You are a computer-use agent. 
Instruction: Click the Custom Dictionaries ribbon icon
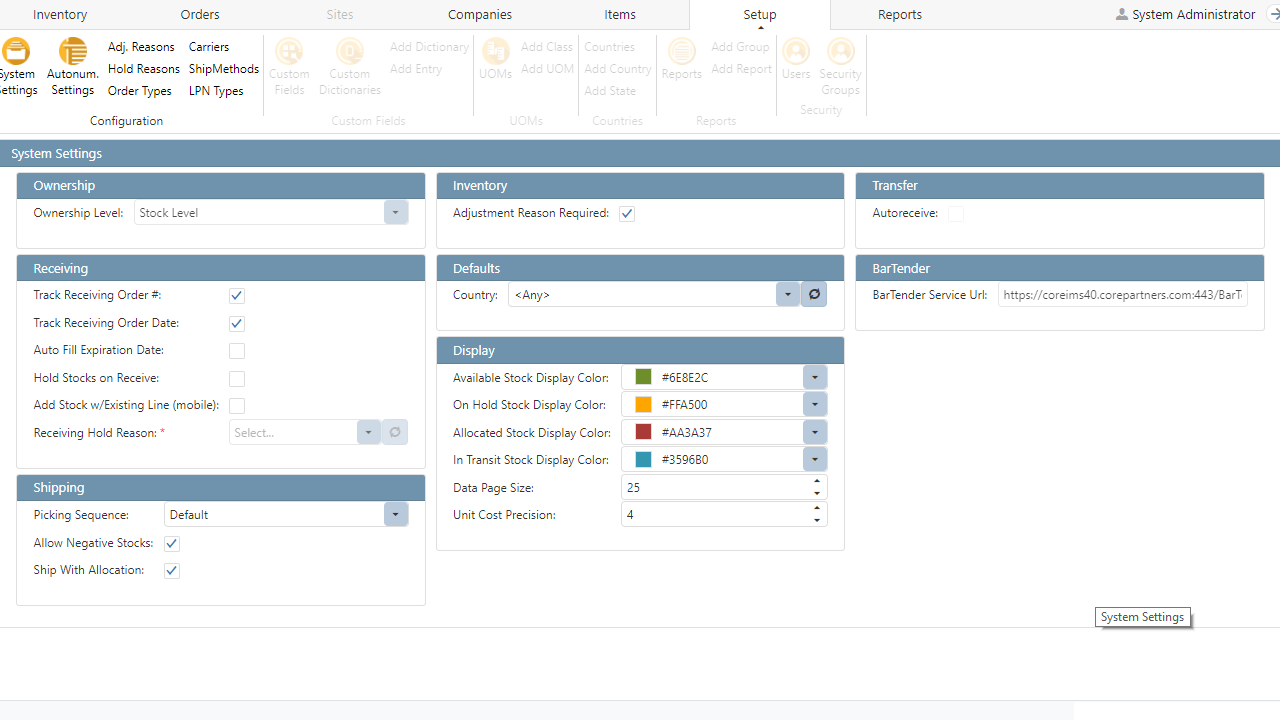(x=350, y=67)
